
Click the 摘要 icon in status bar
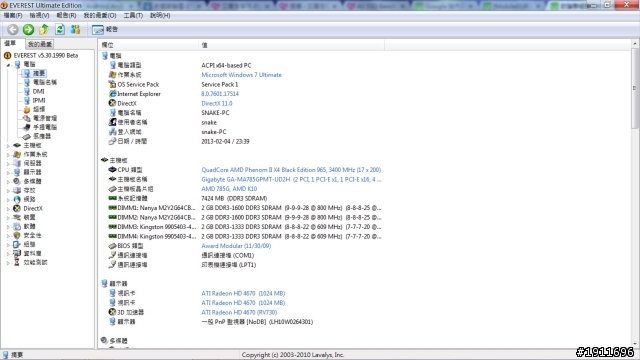(5, 355)
